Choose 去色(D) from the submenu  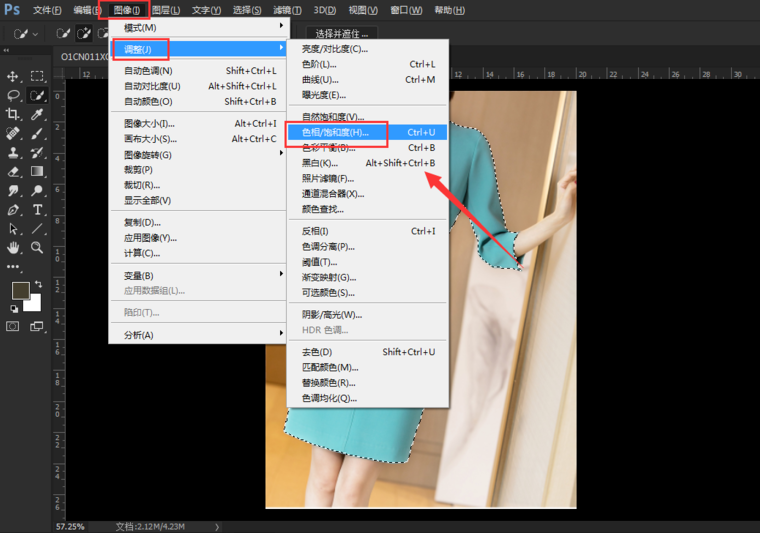click(367, 352)
